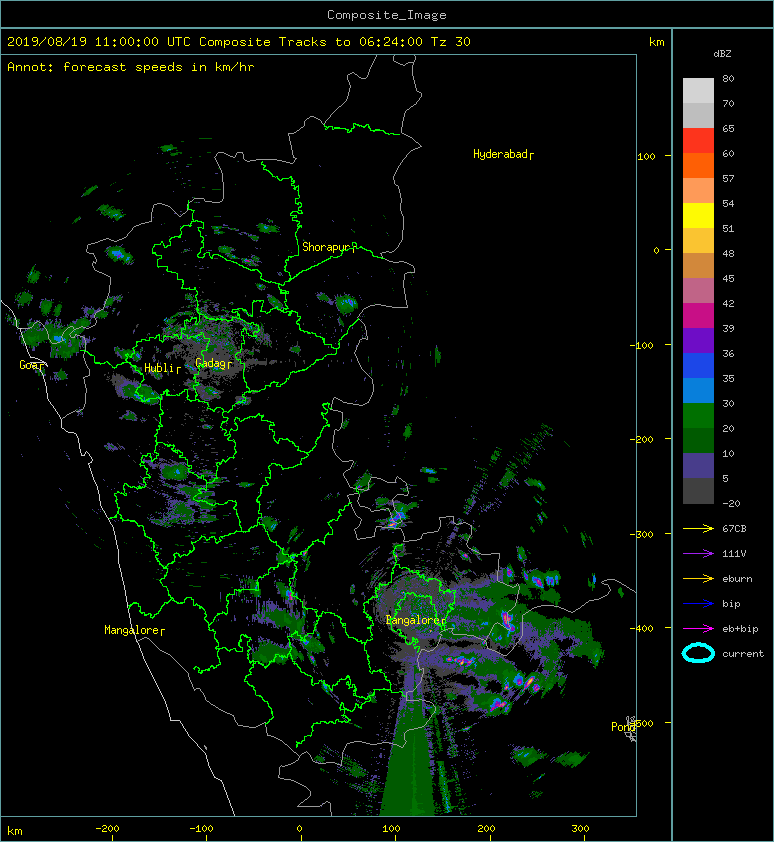This screenshot has height=842, width=774.
Task: Click the km unit label at top right
Action: tap(656, 42)
